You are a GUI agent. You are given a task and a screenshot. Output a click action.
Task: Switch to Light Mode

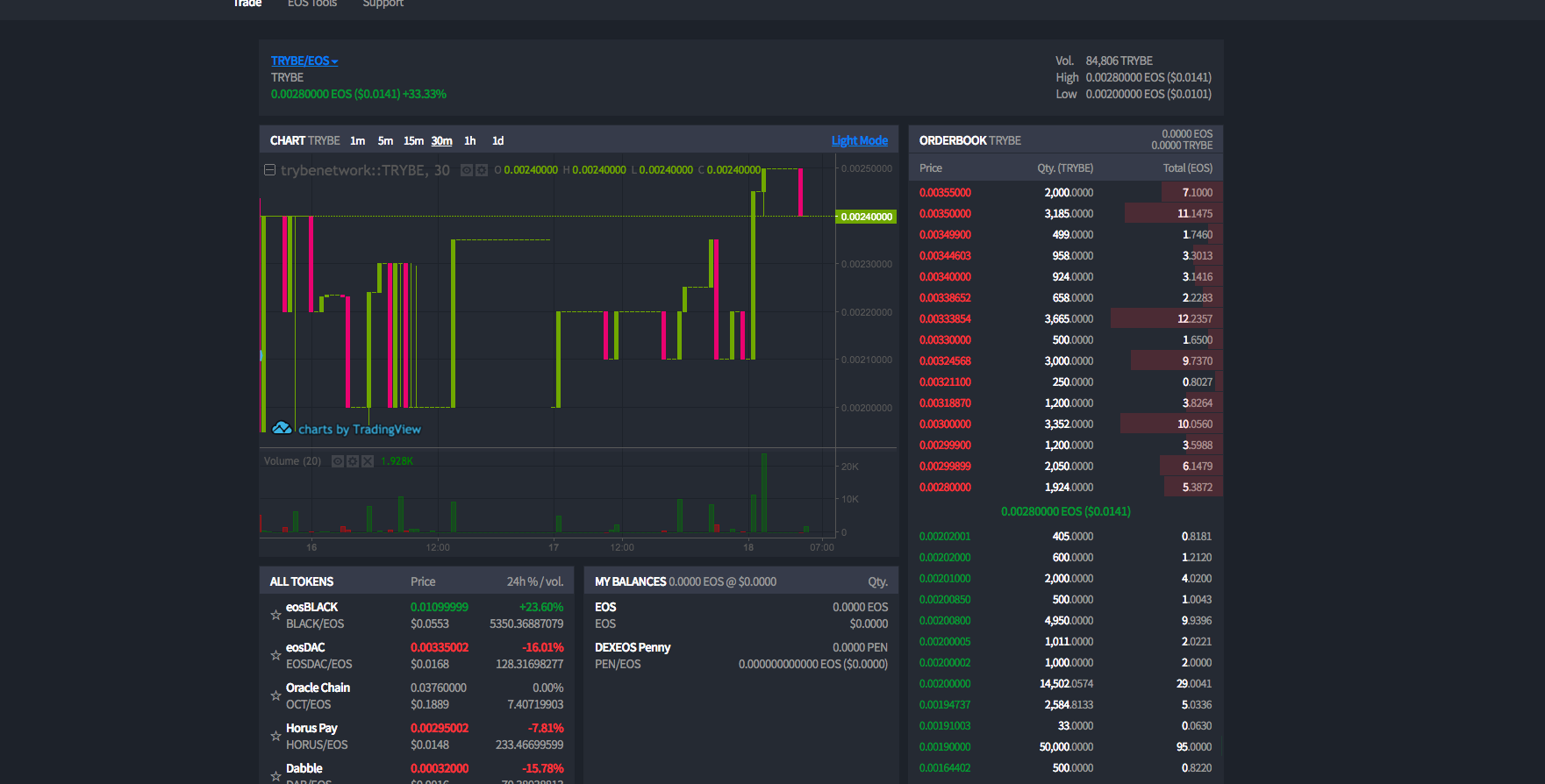pyautogui.click(x=860, y=141)
